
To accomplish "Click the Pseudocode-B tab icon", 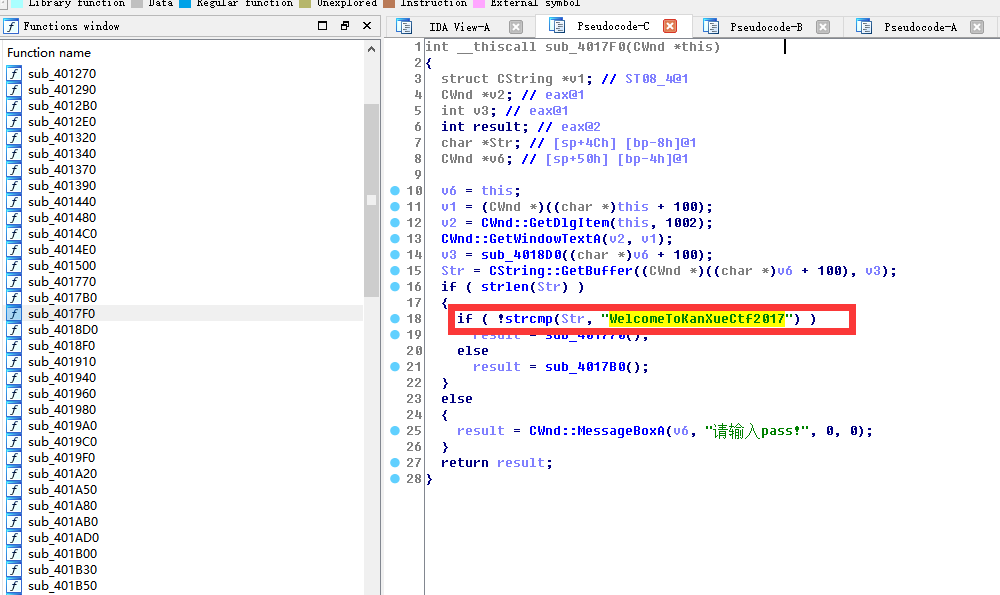I will [x=710, y=26].
